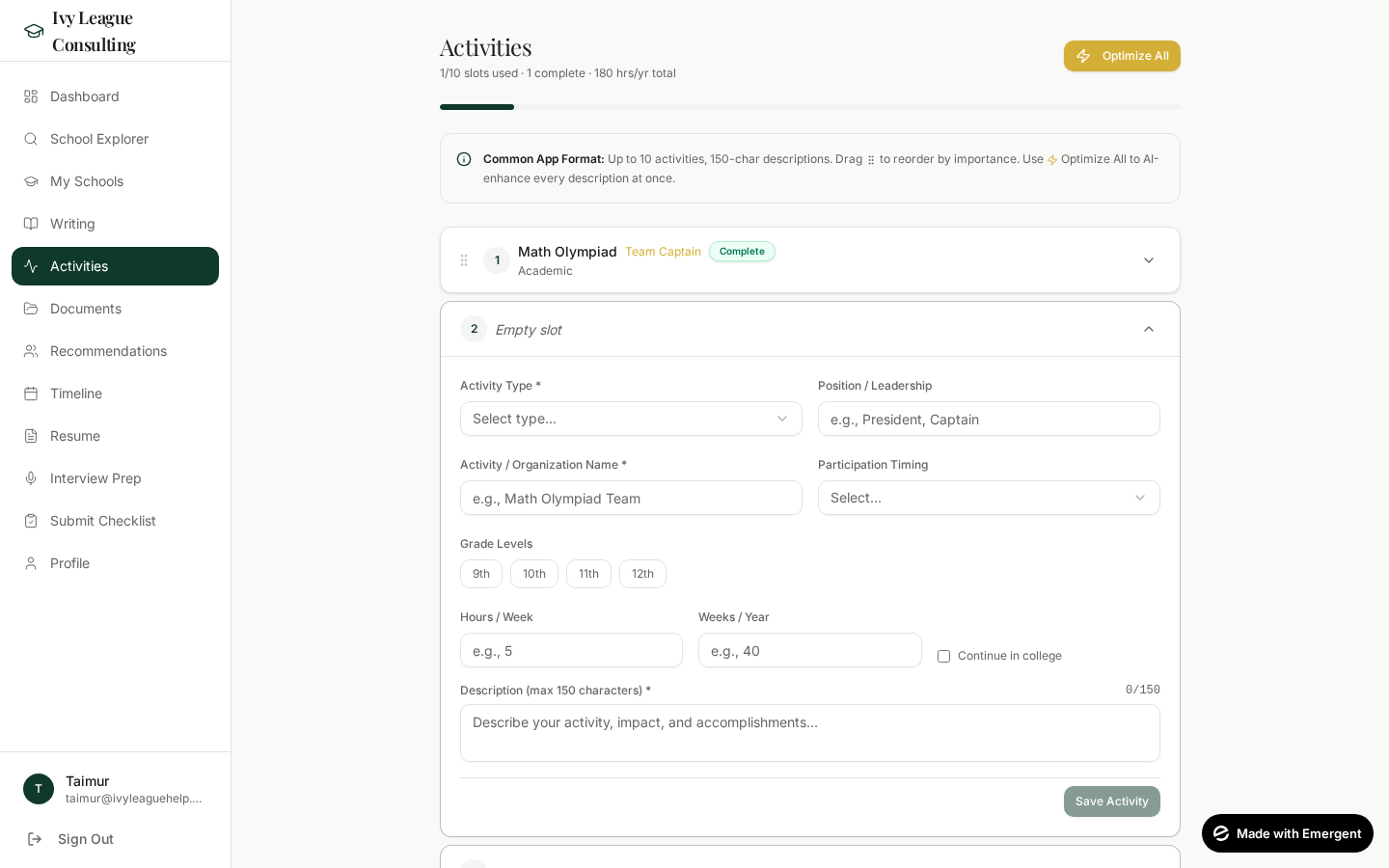Check the Continue in college box
This screenshot has height=868, width=1389.
click(943, 656)
